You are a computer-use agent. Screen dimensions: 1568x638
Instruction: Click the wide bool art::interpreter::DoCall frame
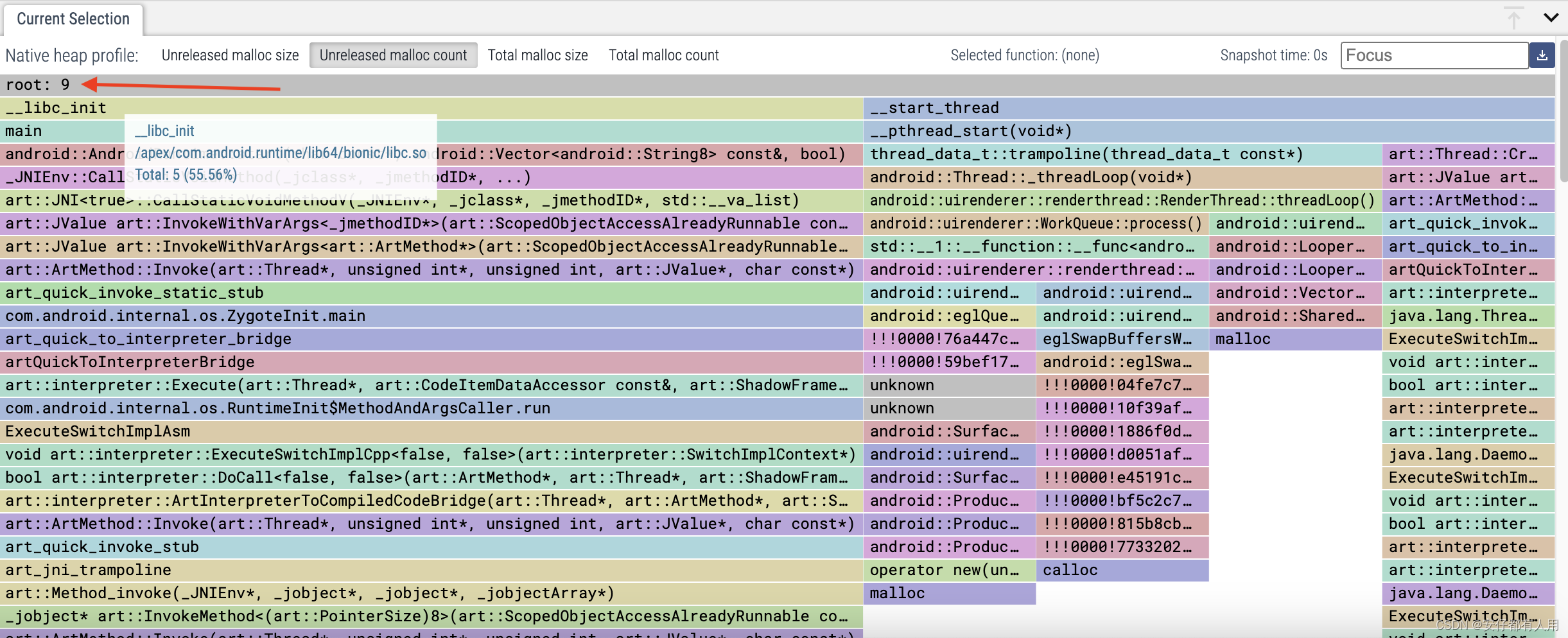[431, 478]
